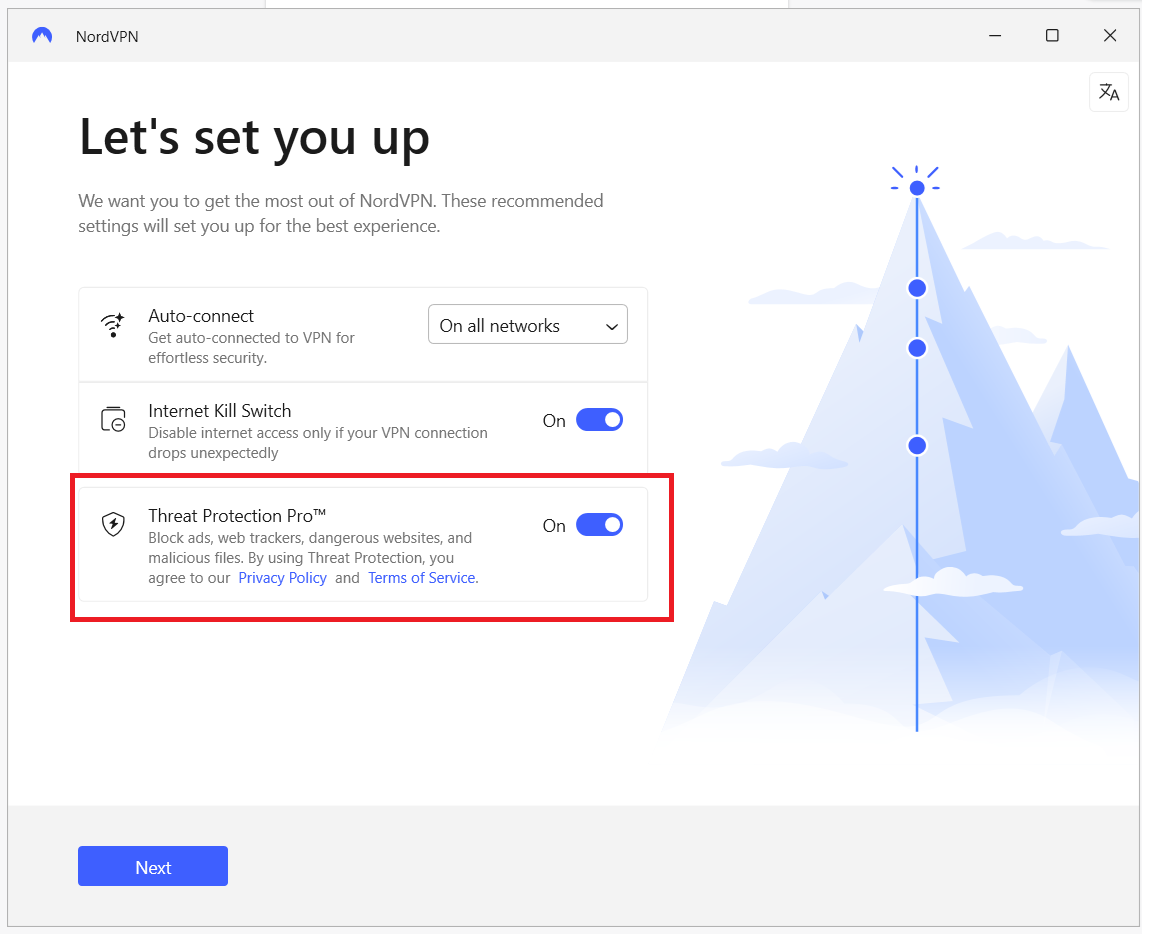This screenshot has height=935, width=1153.
Task: Click the 'Auto-connect' label
Action: [201, 316]
